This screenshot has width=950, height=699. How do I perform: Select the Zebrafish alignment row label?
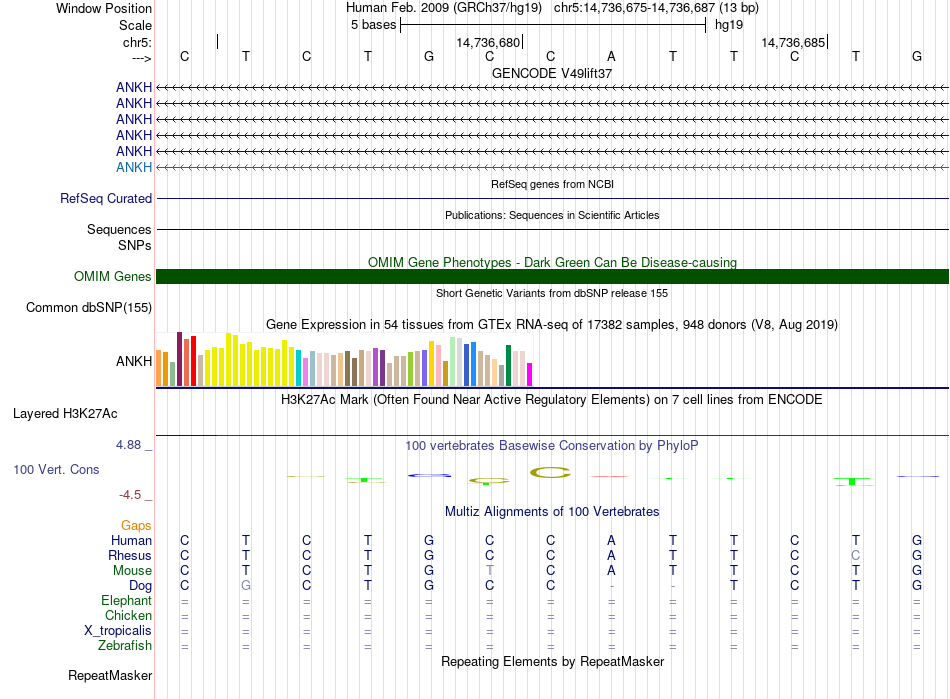point(125,646)
